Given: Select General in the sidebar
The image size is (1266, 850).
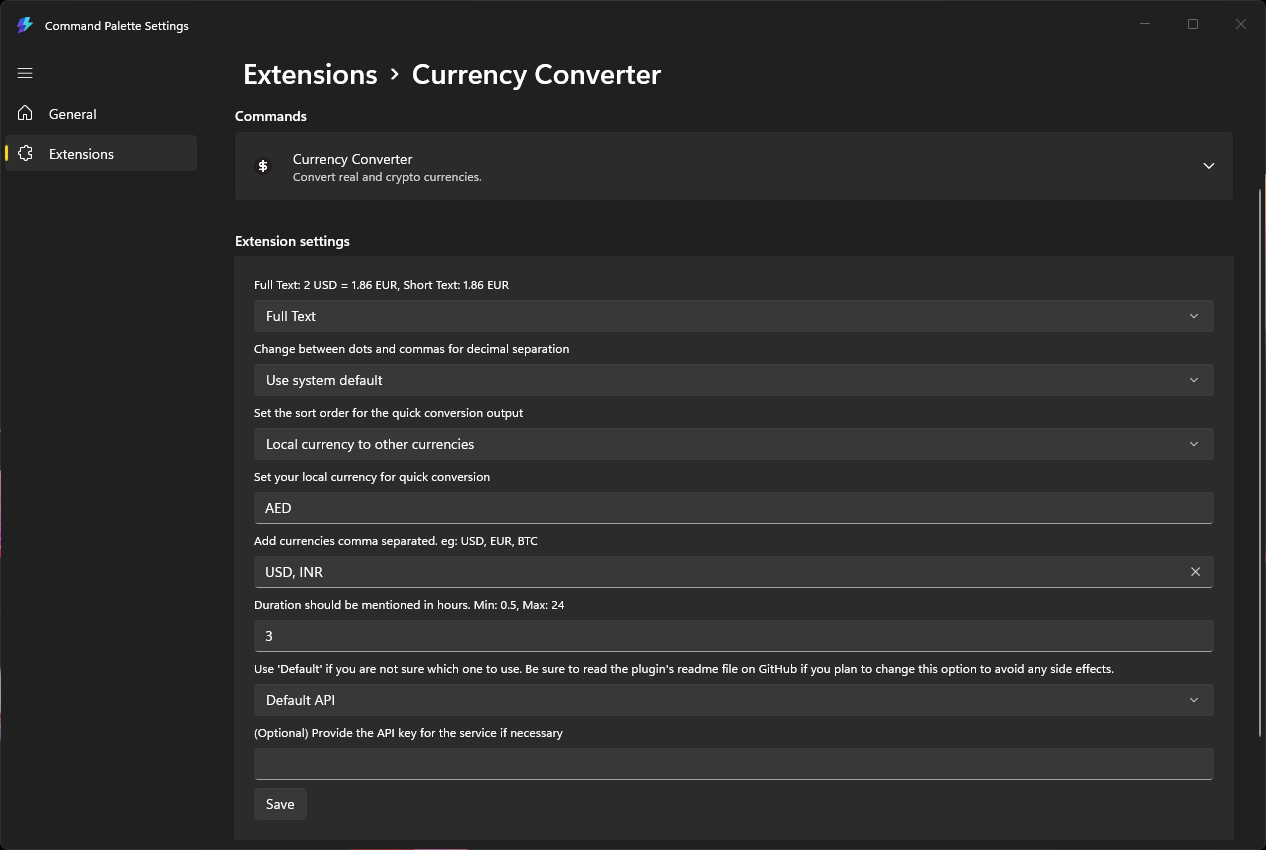Looking at the screenshot, I should 100,113.
